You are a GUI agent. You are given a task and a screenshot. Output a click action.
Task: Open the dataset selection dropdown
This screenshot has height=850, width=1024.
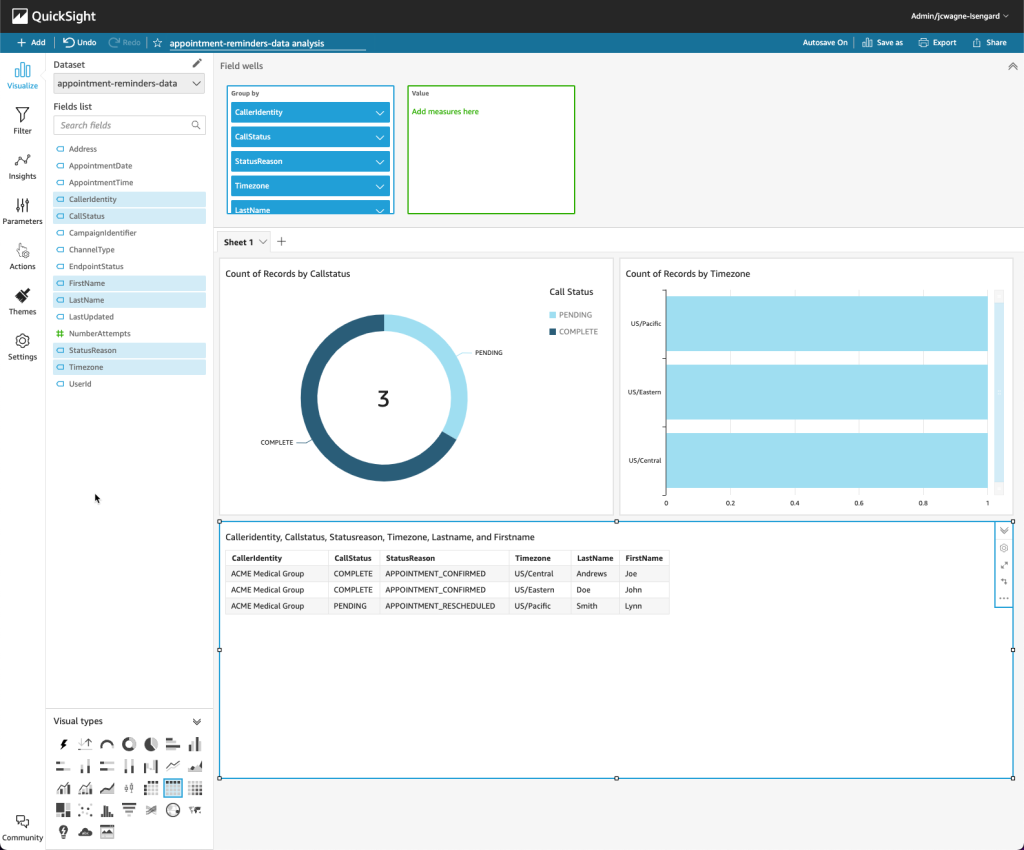128,84
